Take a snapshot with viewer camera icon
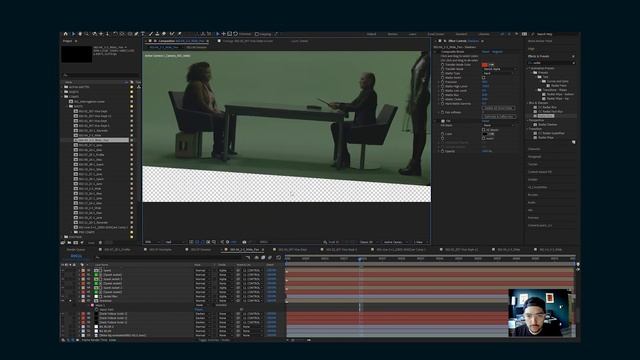640x360 pixels. (244, 242)
